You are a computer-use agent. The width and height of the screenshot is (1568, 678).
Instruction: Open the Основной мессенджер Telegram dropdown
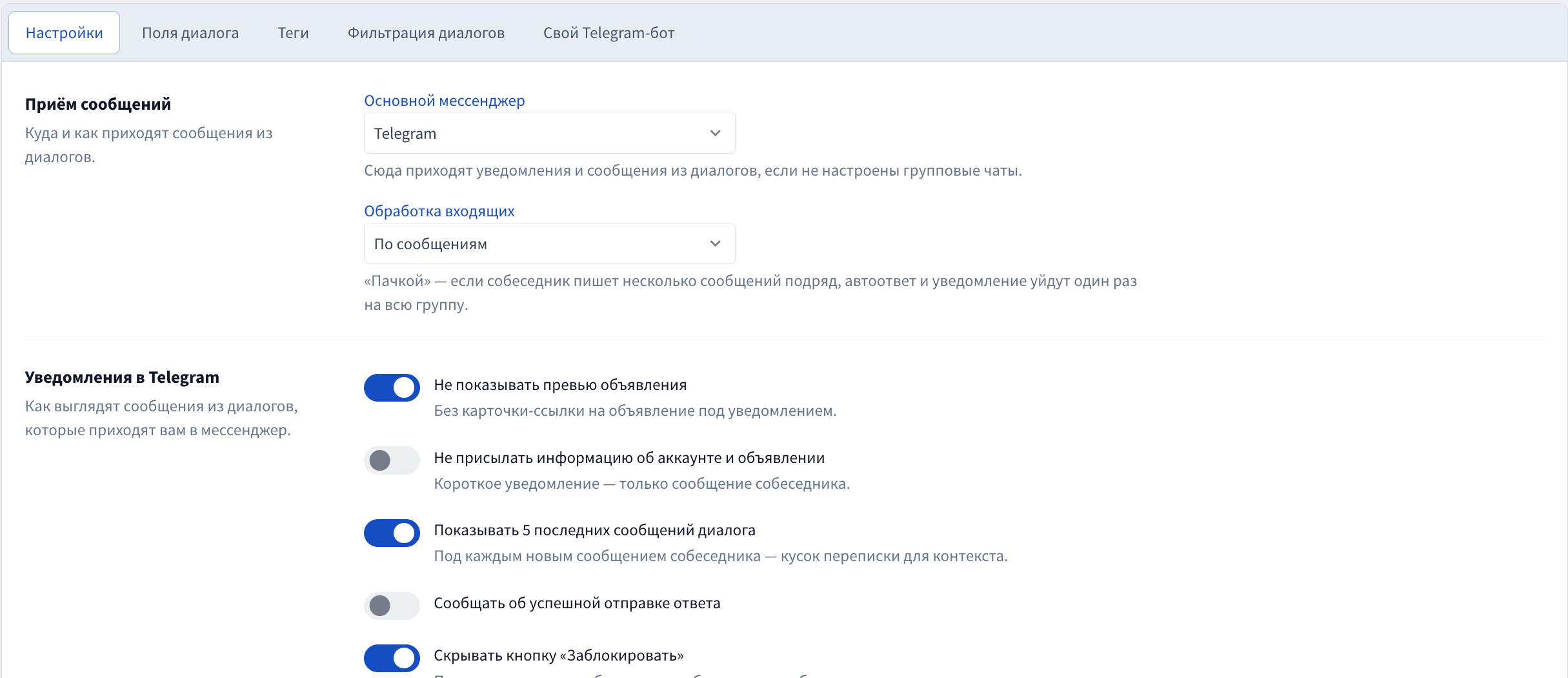549,133
